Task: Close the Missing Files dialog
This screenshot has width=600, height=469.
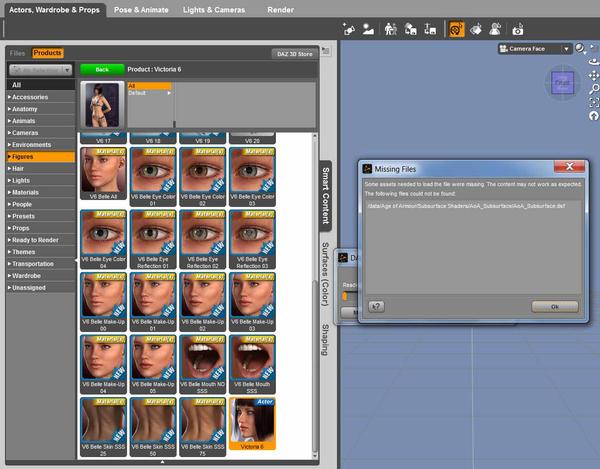Action: pos(569,166)
